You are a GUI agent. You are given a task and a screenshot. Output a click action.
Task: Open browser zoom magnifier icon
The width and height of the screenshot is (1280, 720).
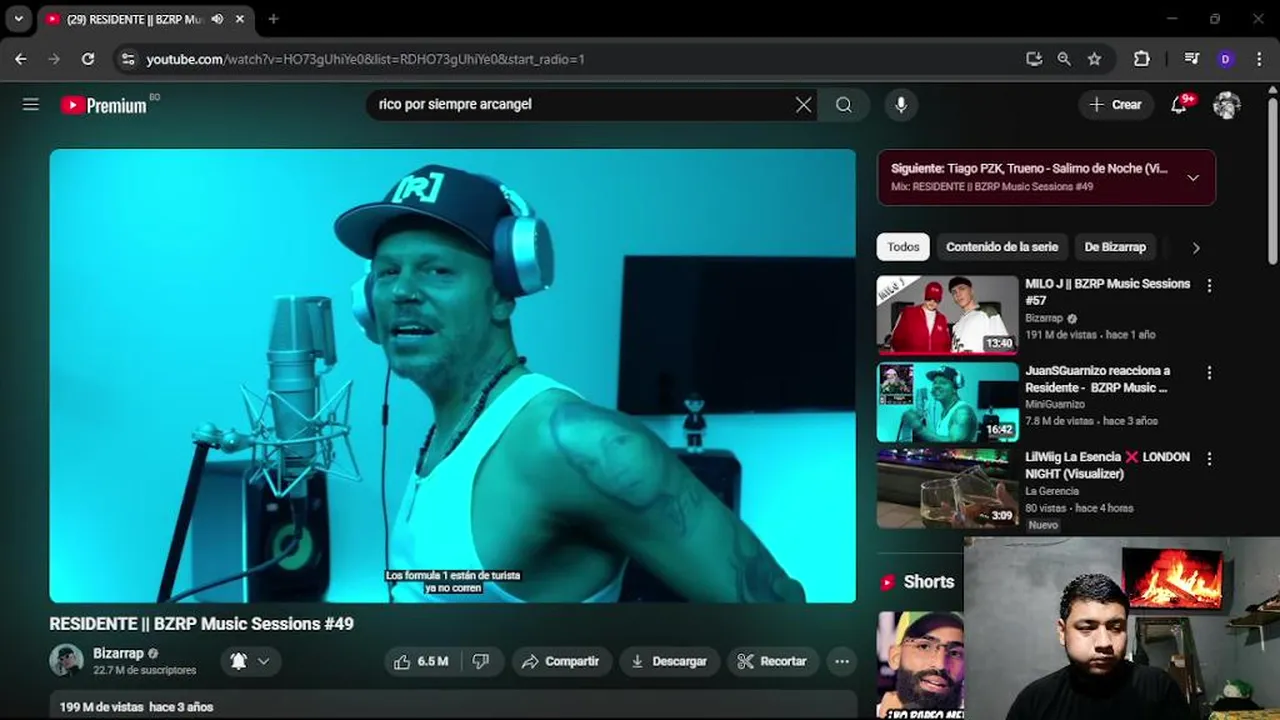click(x=1064, y=59)
